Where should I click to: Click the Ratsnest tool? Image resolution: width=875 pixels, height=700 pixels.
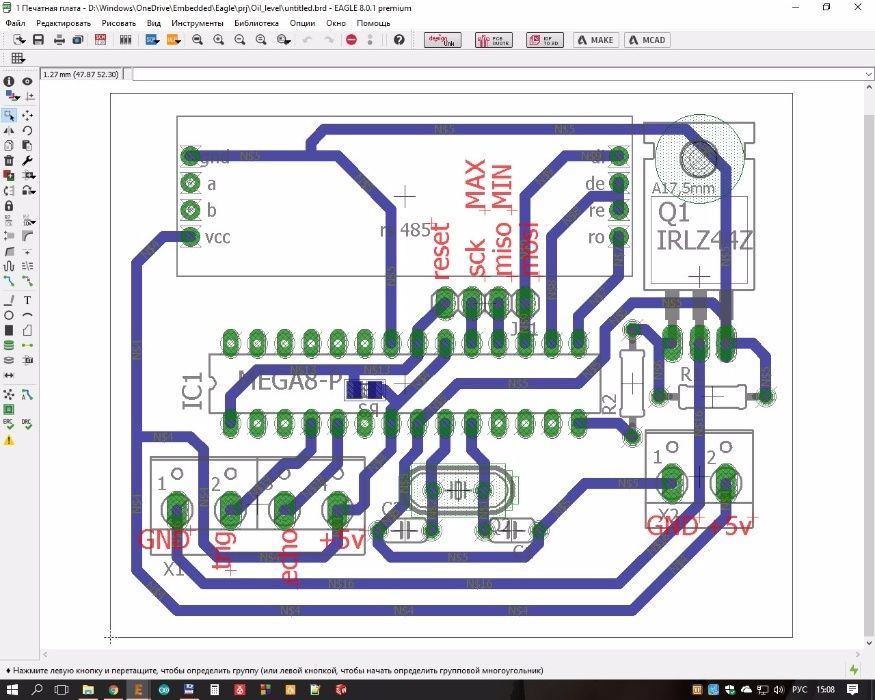9,395
